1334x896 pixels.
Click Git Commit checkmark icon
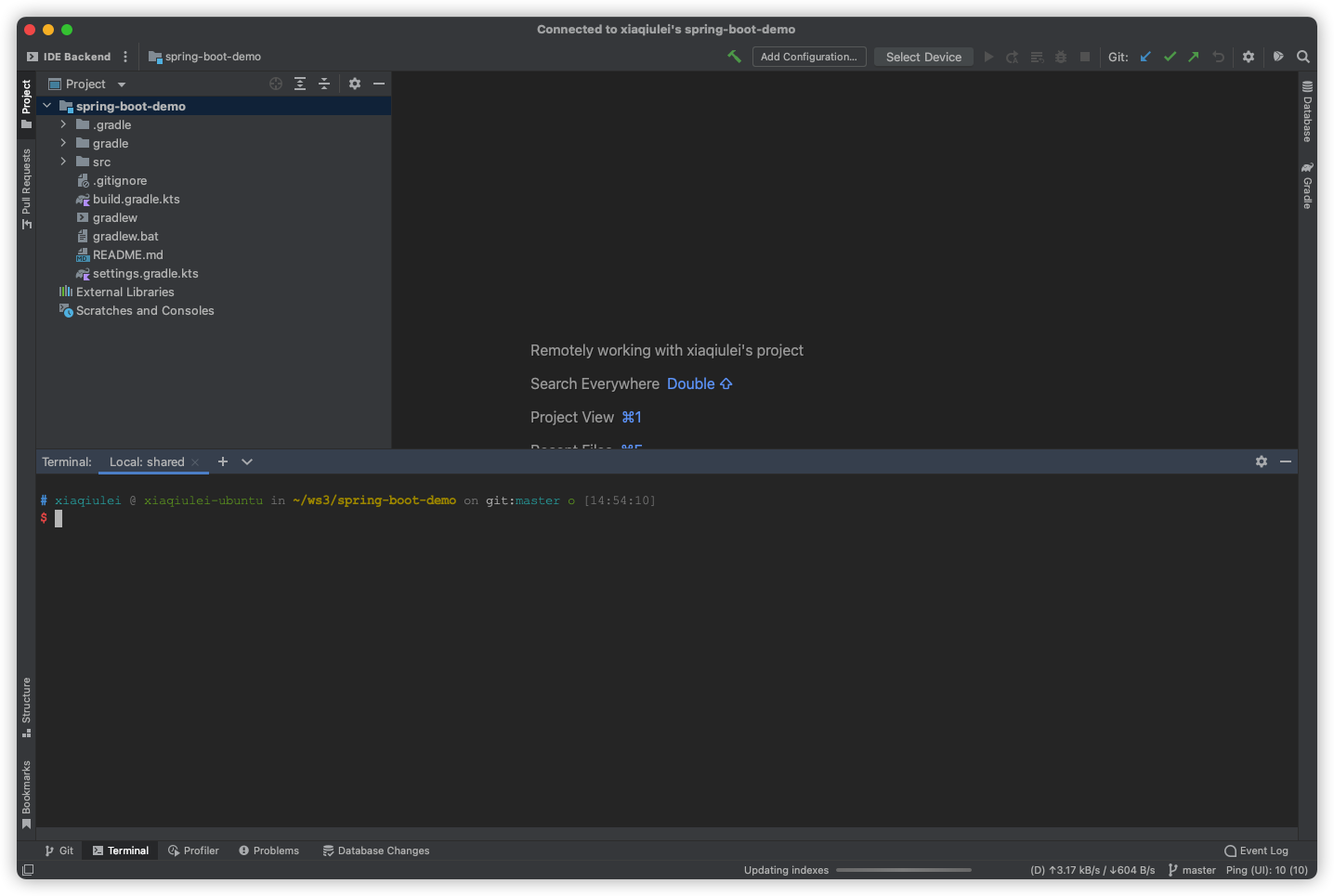point(1170,57)
